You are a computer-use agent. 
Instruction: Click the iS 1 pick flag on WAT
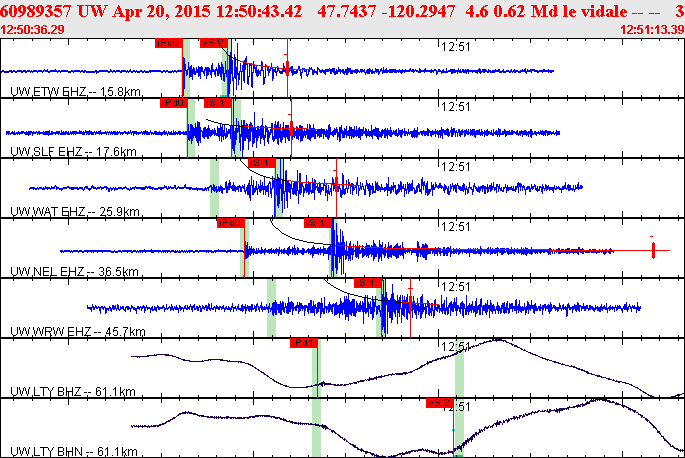[261, 163]
